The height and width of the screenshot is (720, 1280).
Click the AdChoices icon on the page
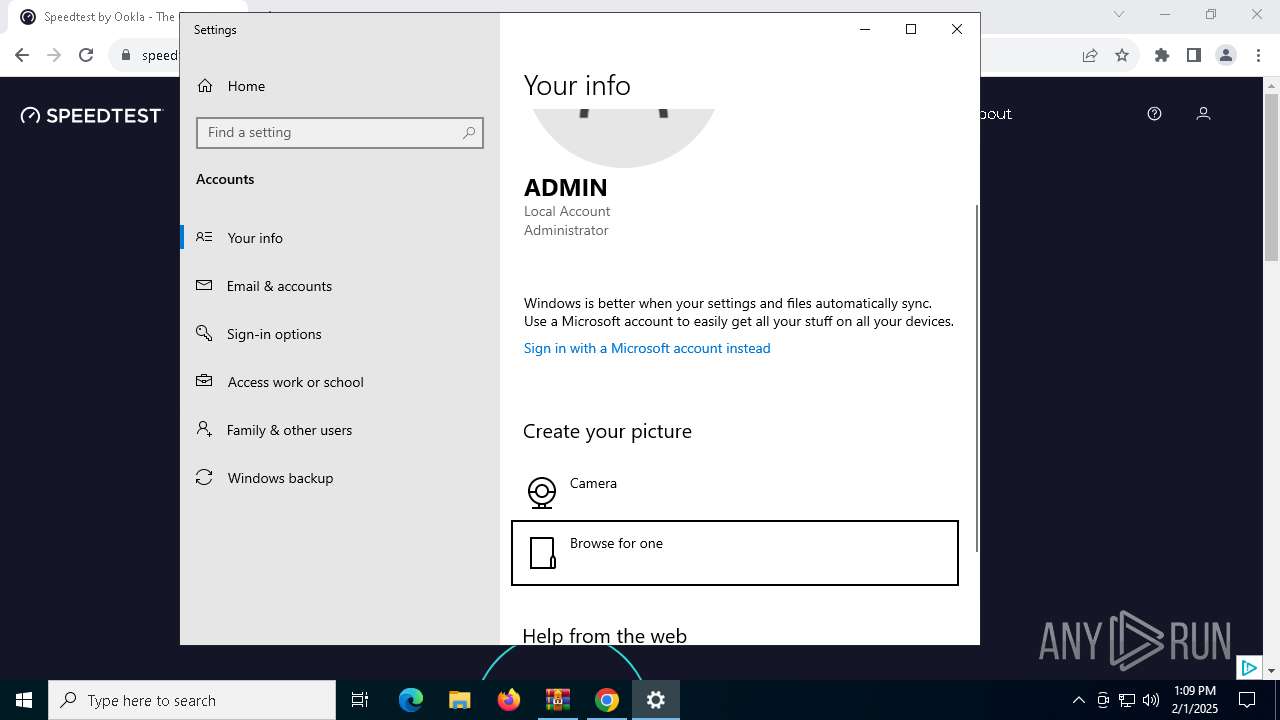click(1248, 667)
